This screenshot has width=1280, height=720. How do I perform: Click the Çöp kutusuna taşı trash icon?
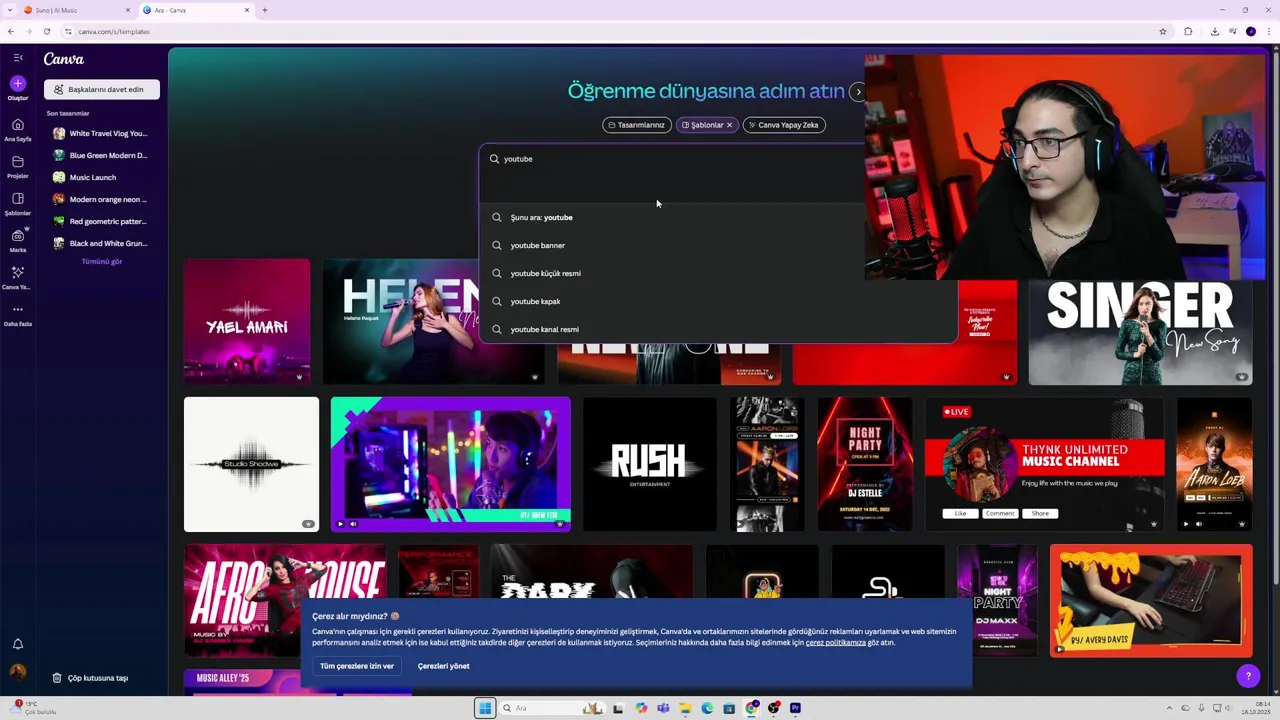point(57,678)
